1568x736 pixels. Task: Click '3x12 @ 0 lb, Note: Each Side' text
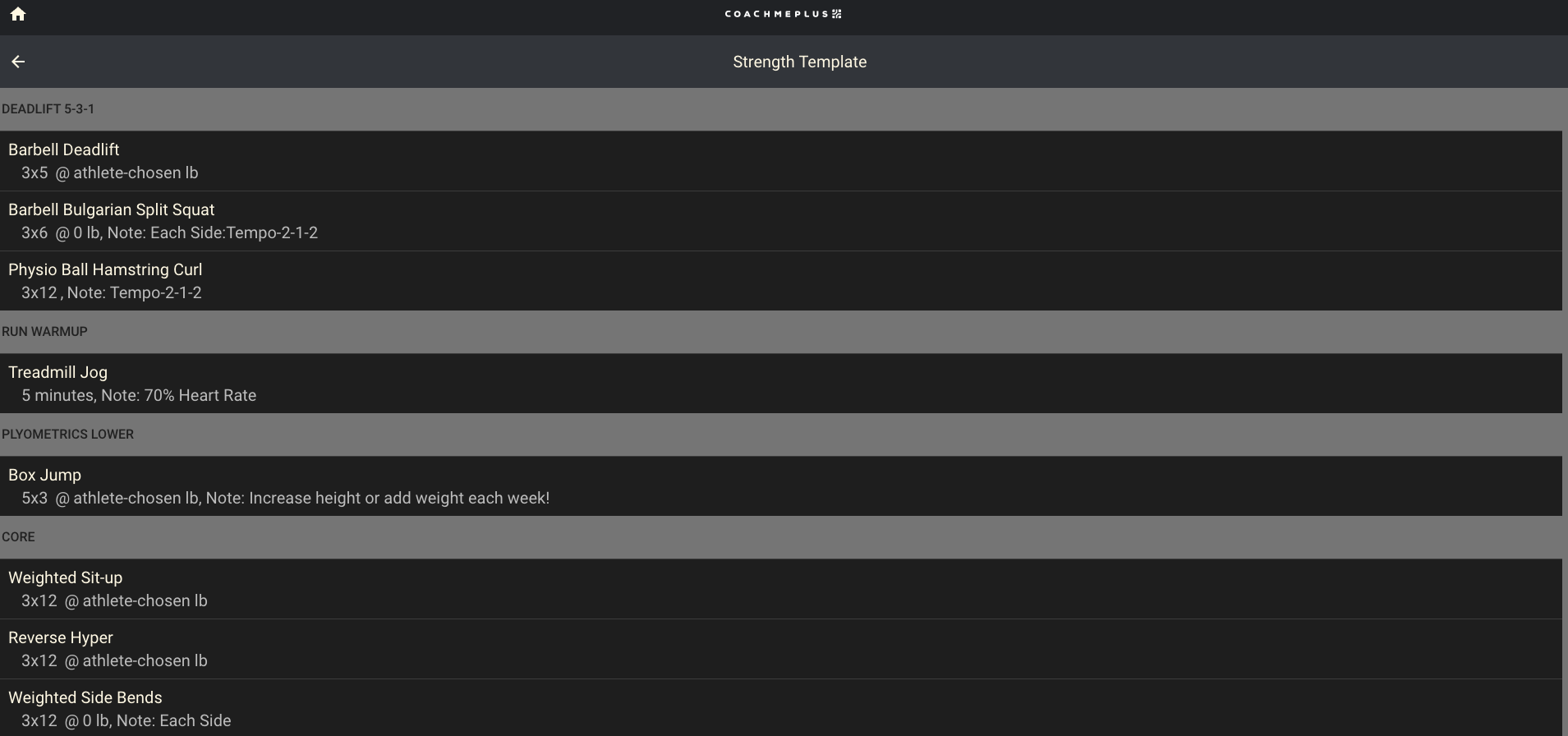[126, 721]
